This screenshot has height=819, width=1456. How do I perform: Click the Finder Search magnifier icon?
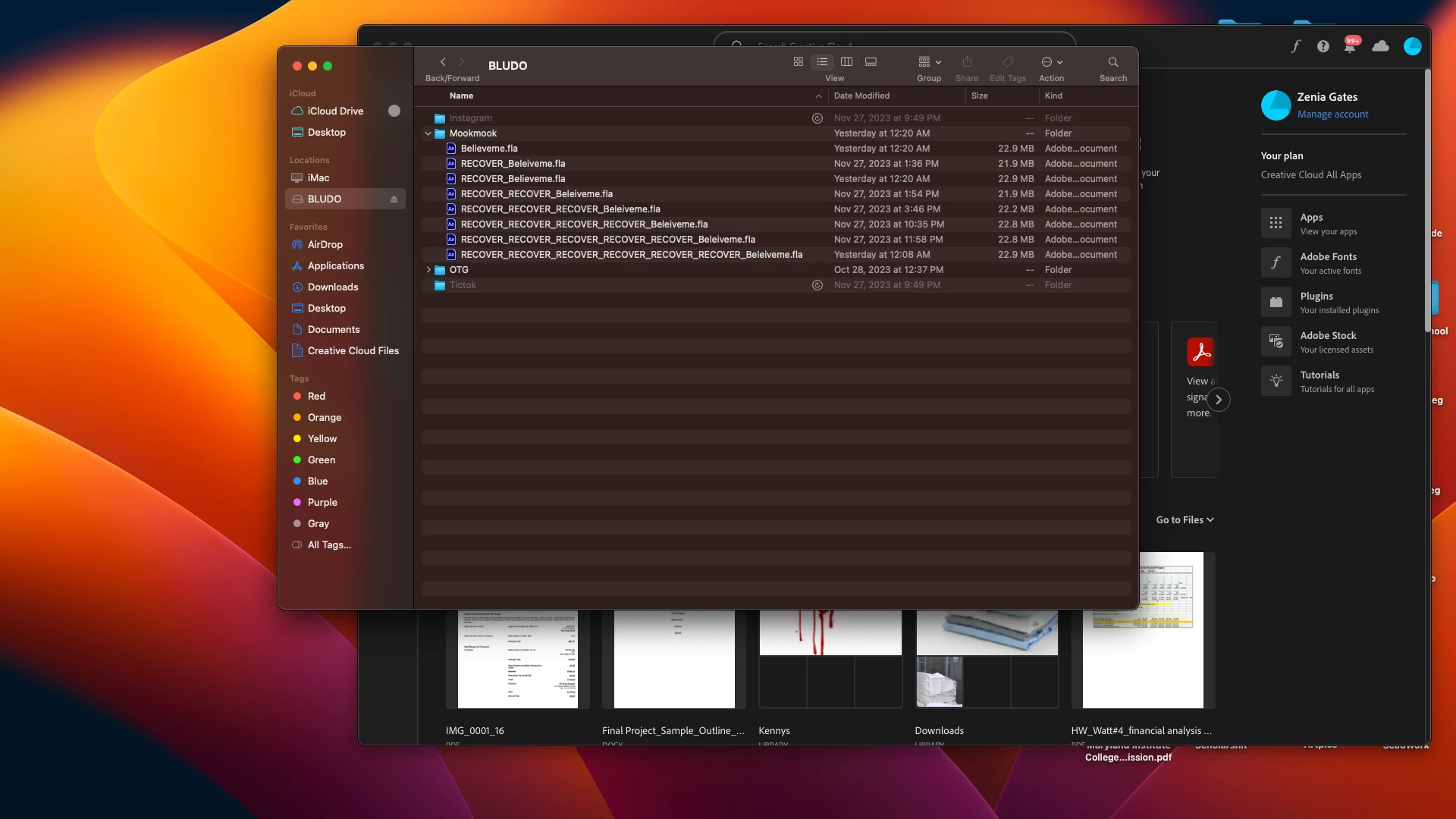click(1112, 62)
